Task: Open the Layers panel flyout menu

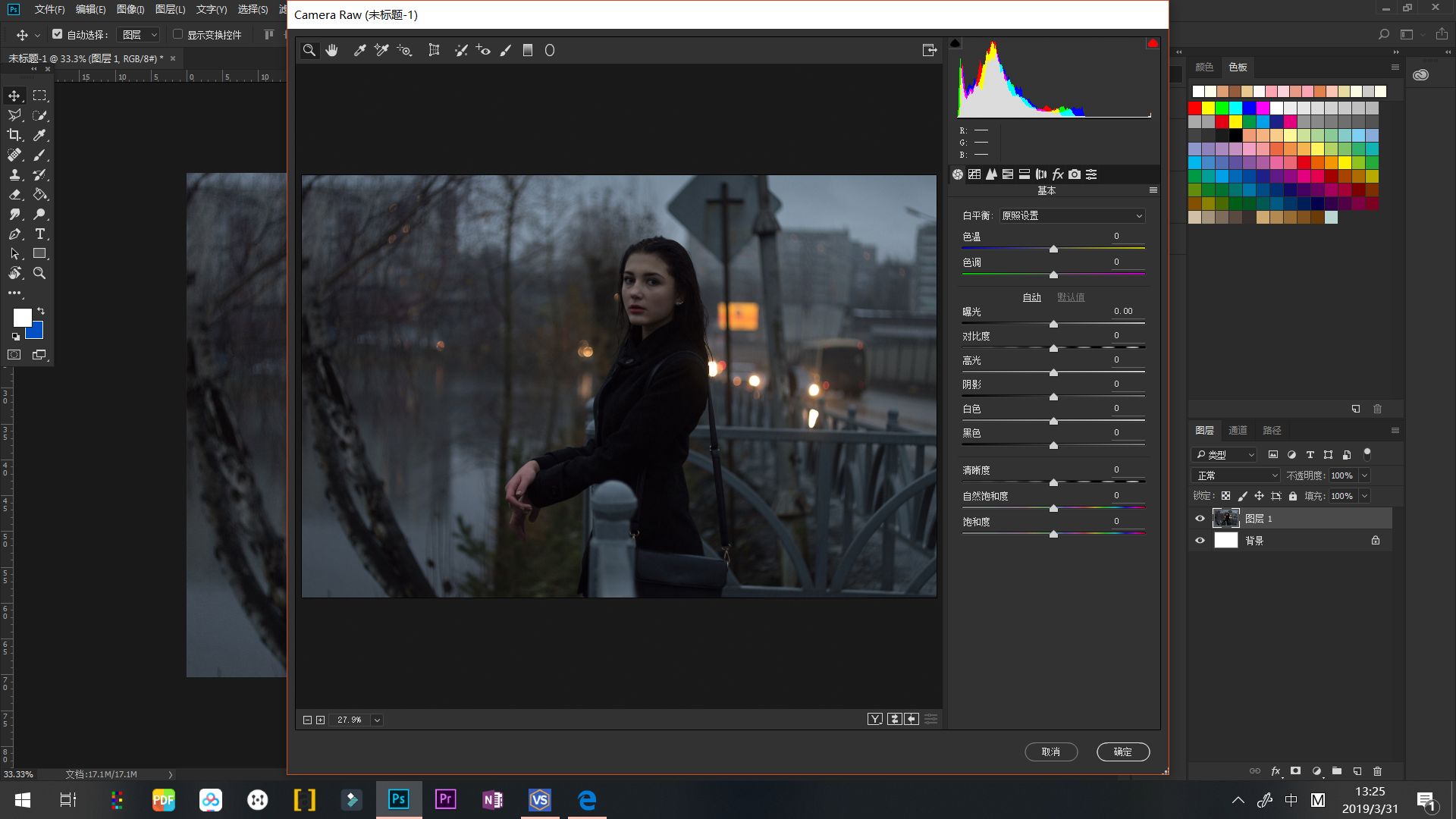Action: pos(1395,431)
